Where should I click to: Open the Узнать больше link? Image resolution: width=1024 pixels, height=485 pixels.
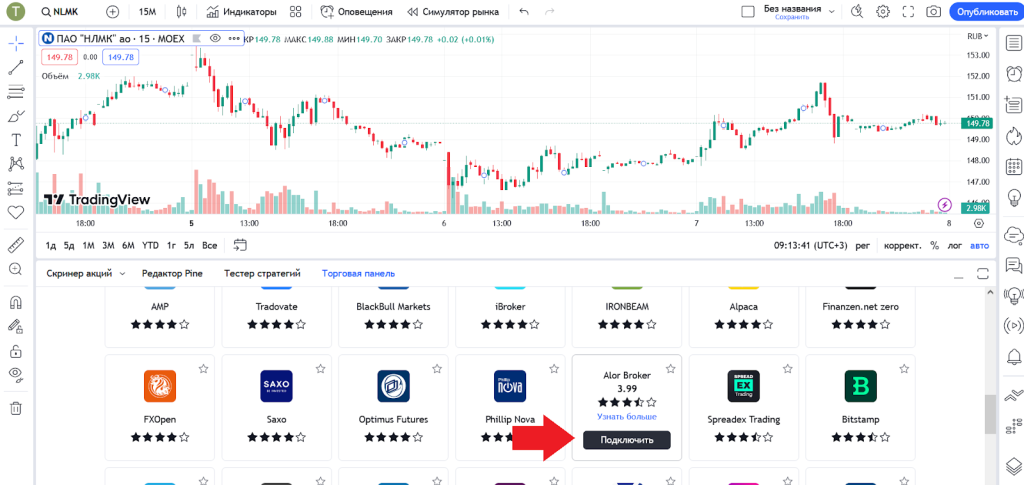pos(627,416)
